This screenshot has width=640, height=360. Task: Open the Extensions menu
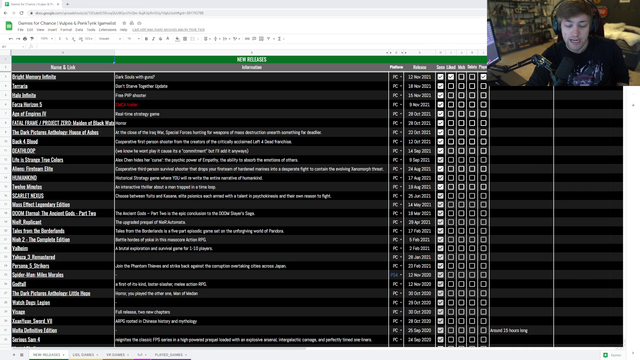tap(107, 30)
